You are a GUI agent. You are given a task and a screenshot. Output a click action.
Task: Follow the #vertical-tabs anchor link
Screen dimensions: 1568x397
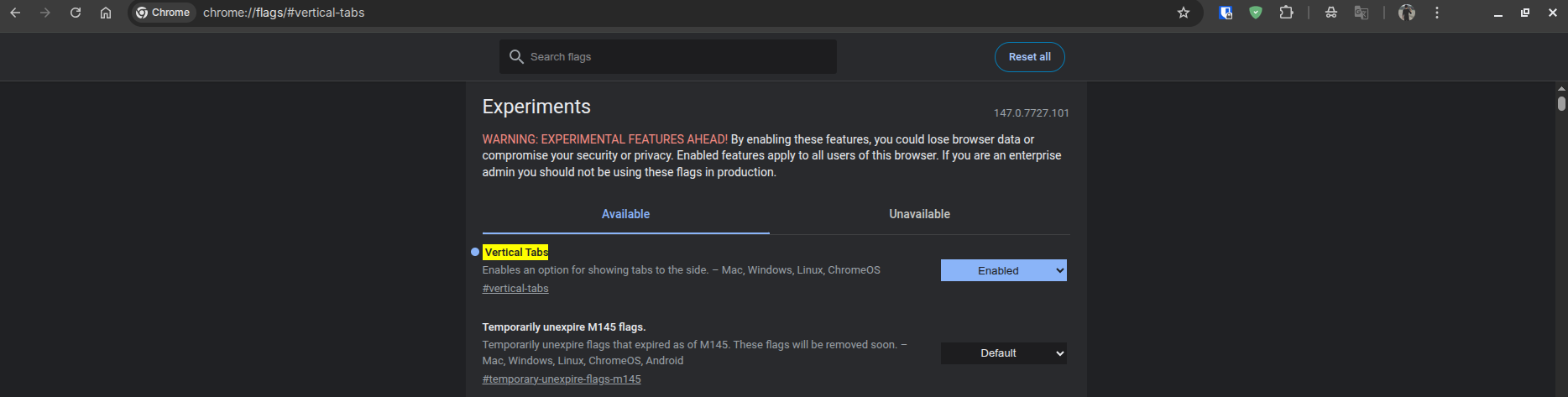pyautogui.click(x=515, y=289)
